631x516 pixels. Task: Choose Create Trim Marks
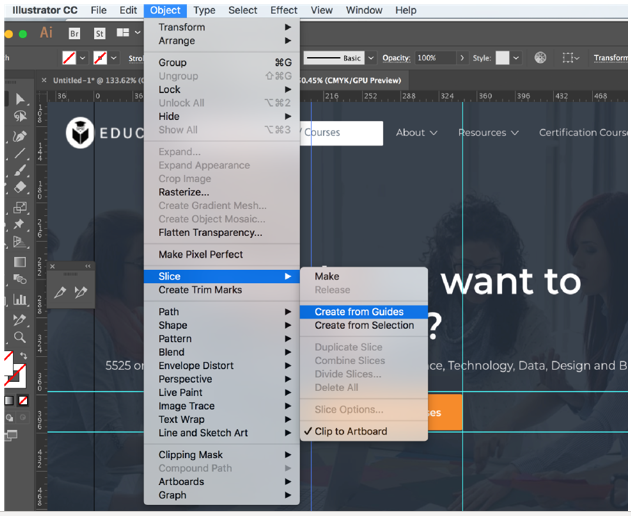click(x=222, y=290)
